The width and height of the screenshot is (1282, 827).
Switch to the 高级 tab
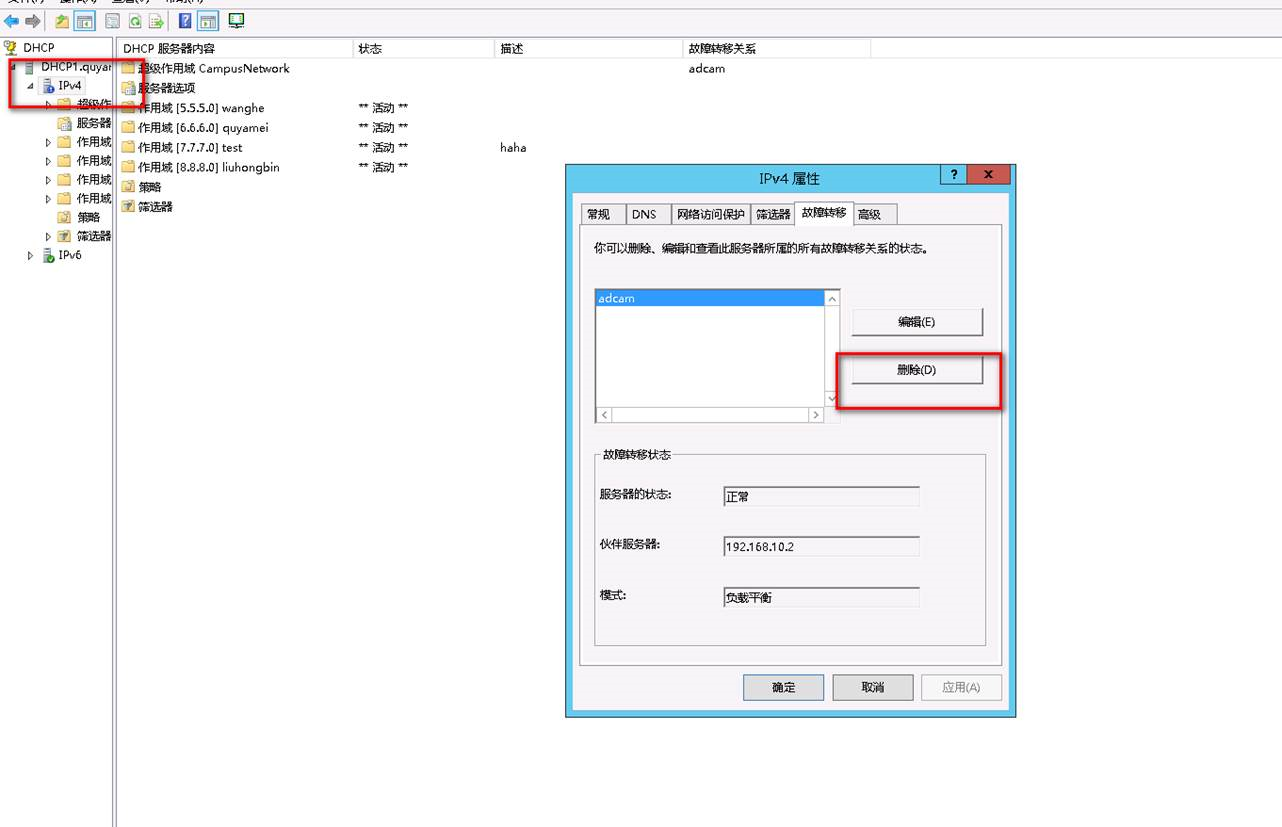(869, 214)
